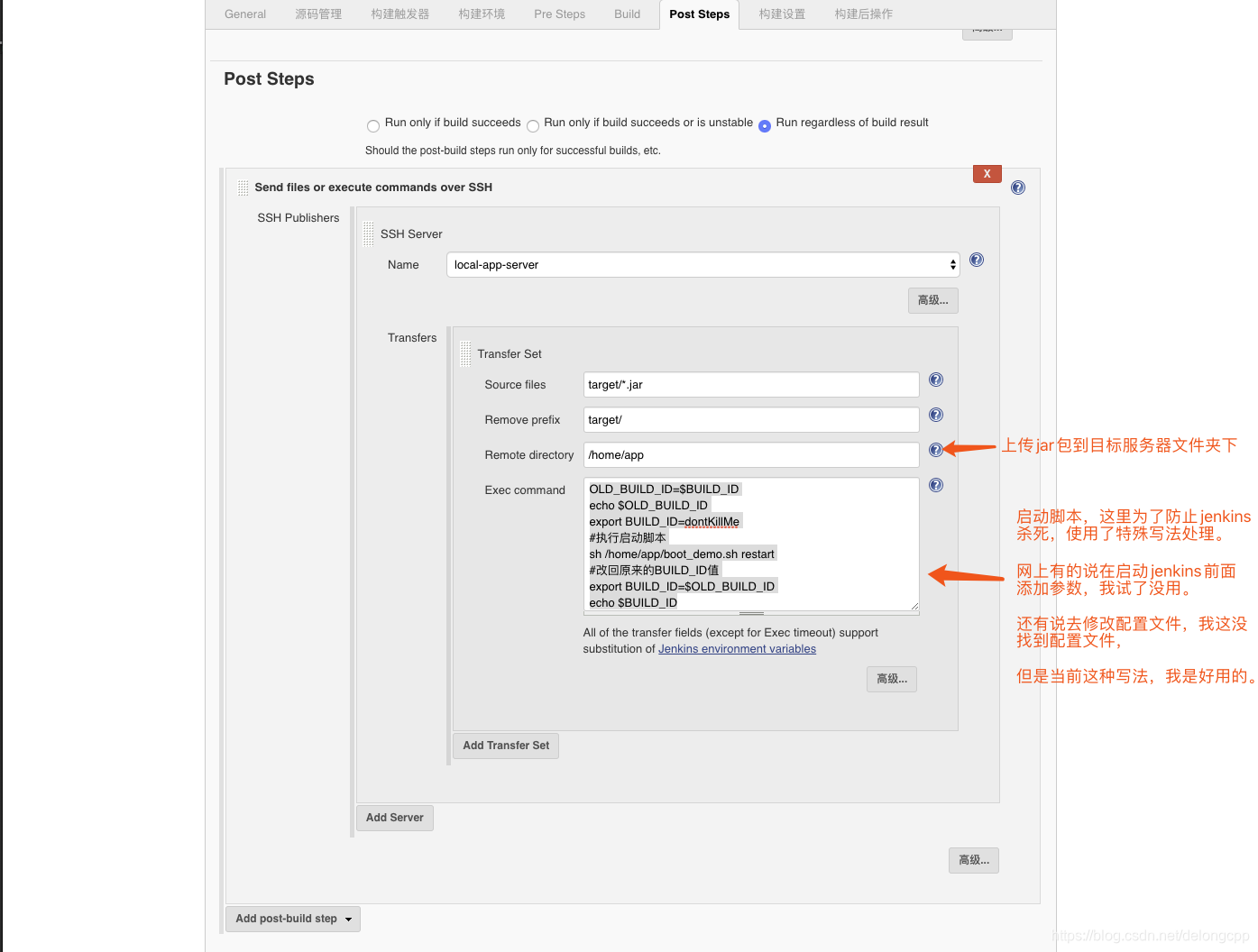Image resolution: width=1258 pixels, height=952 pixels.
Task: Switch to the 构建设置 tab
Action: (x=782, y=14)
